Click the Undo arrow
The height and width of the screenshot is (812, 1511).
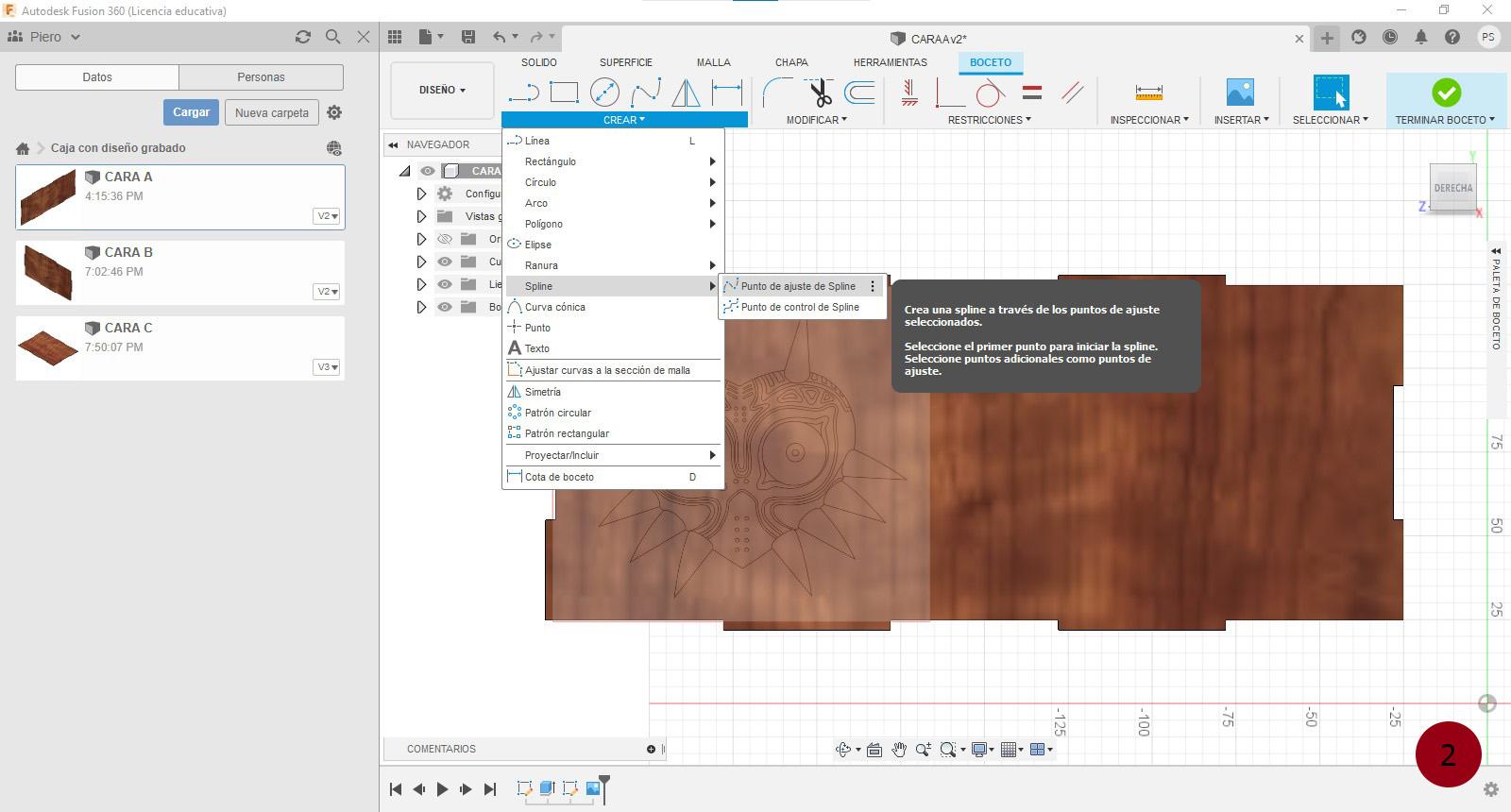(x=499, y=37)
